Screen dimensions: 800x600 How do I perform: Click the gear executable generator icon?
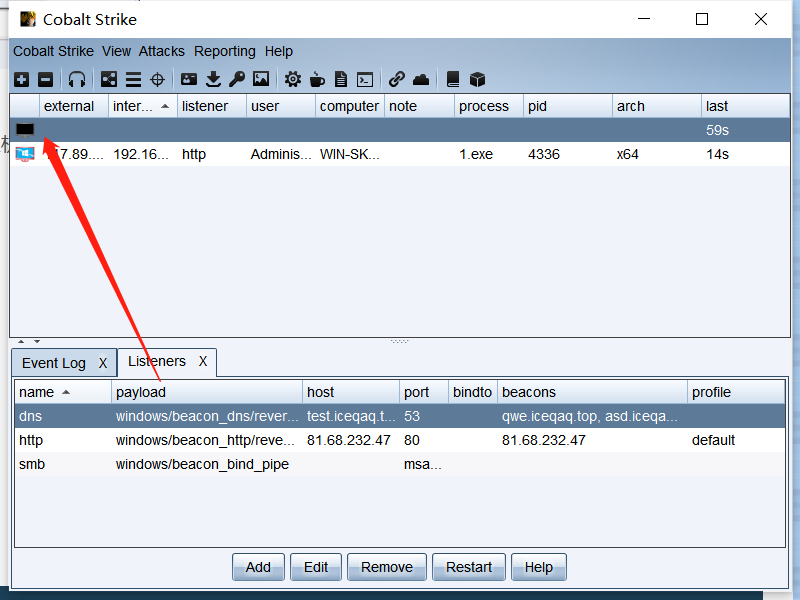tap(293, 80)
